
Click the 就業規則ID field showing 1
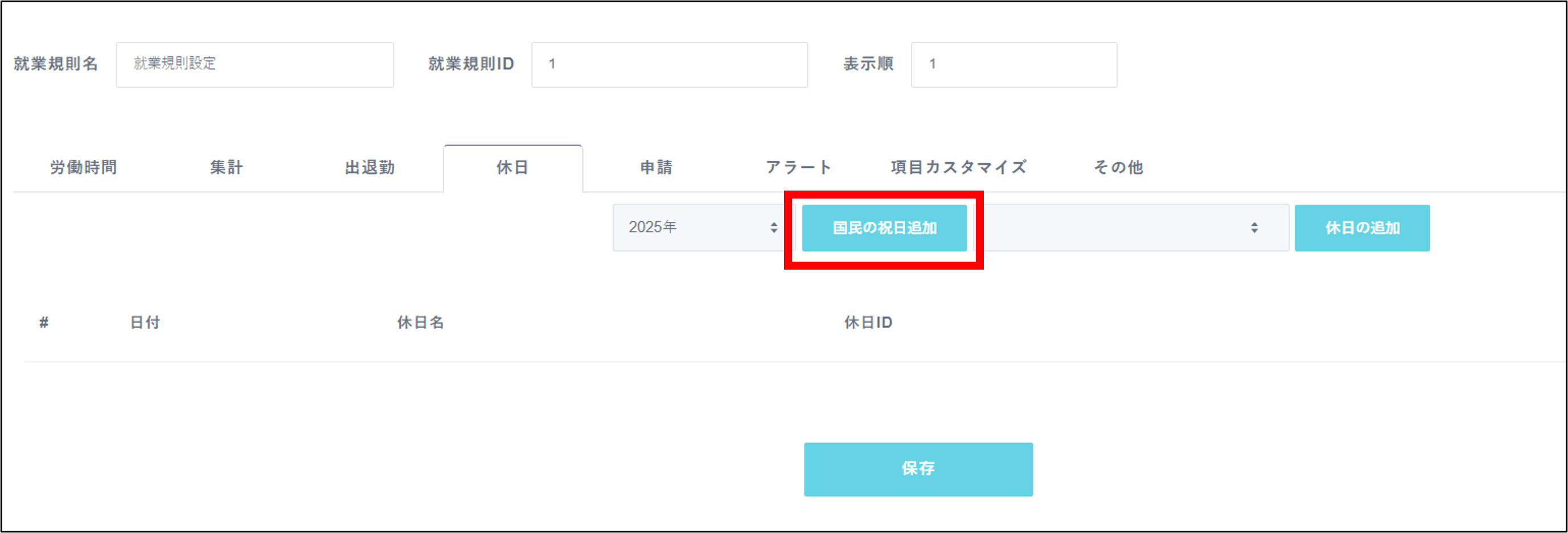tap(668, 64)
